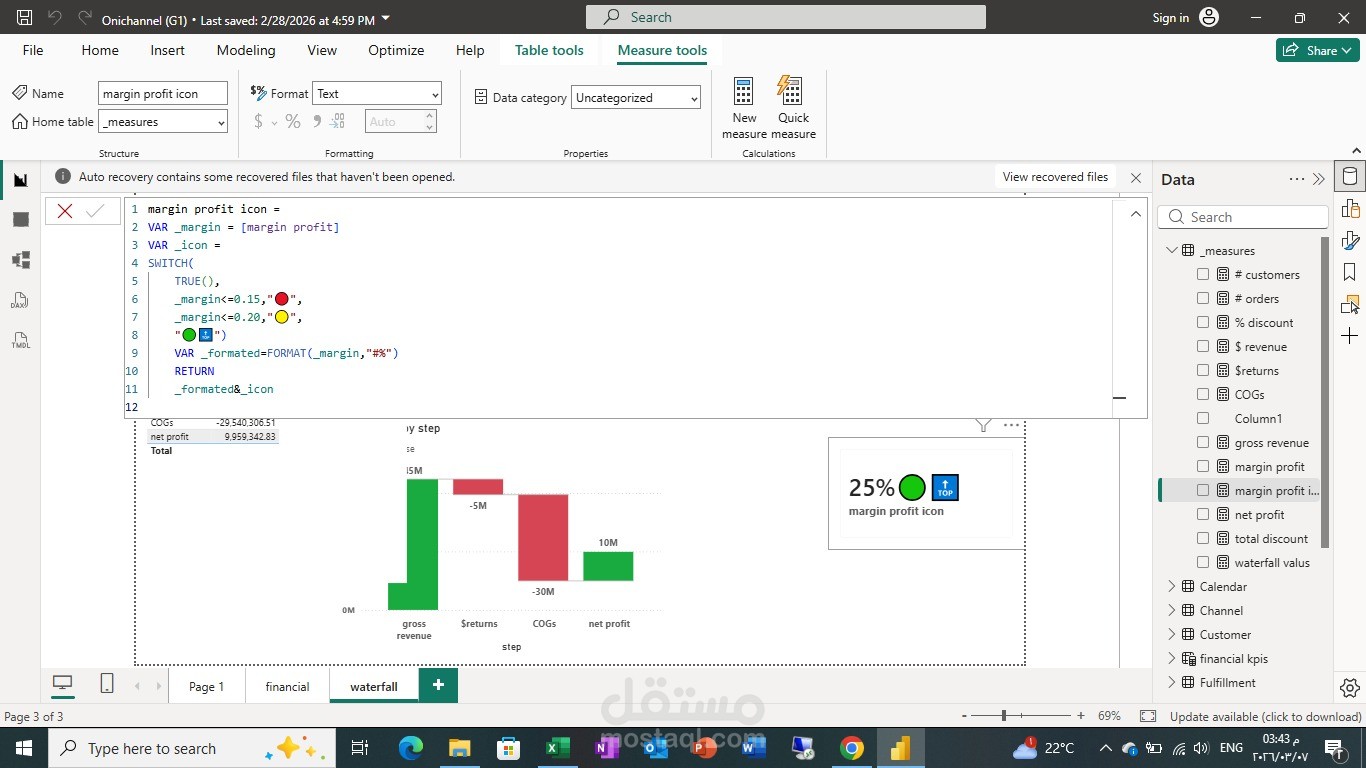Click the zoom in plus button

1081,716
